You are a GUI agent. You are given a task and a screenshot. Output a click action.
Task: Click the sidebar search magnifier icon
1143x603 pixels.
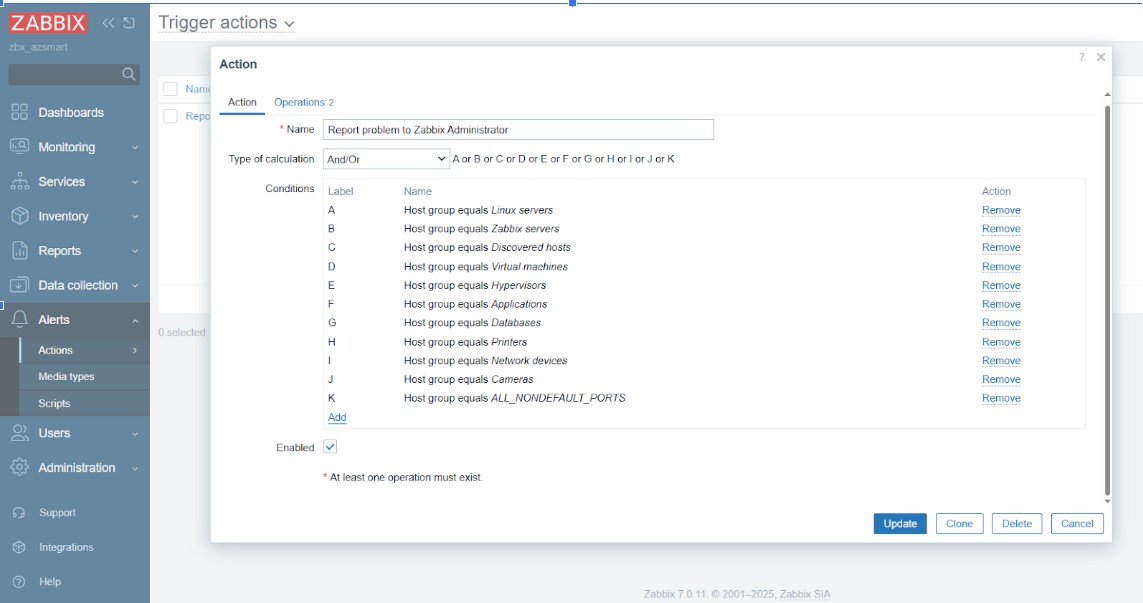[128, 74]
